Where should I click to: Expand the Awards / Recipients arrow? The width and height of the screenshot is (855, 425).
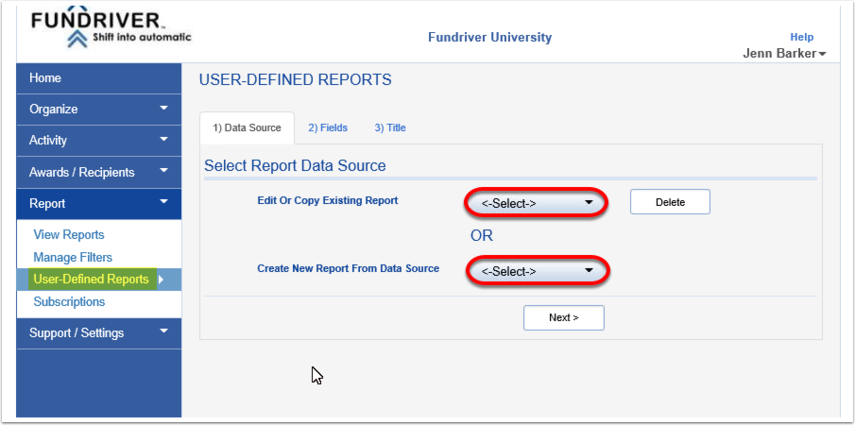(x=164, y=171)
